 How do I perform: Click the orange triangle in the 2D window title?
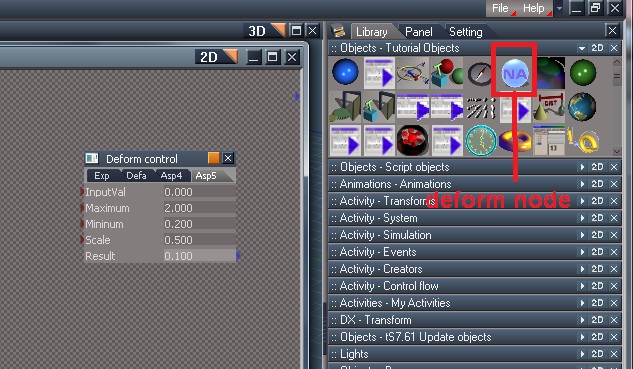(x=230, y=57)
